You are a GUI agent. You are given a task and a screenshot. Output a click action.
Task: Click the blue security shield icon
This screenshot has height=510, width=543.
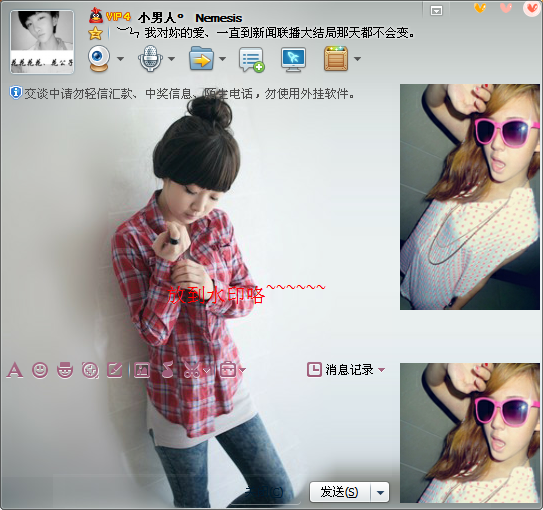point(16,93)
